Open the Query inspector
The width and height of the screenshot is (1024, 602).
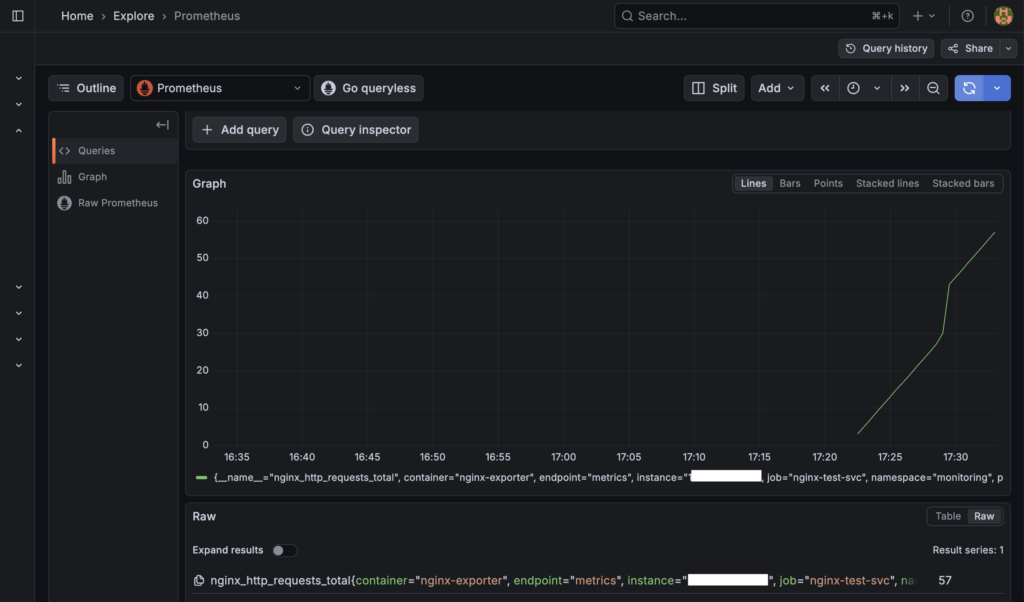click(x=355, y=130)
